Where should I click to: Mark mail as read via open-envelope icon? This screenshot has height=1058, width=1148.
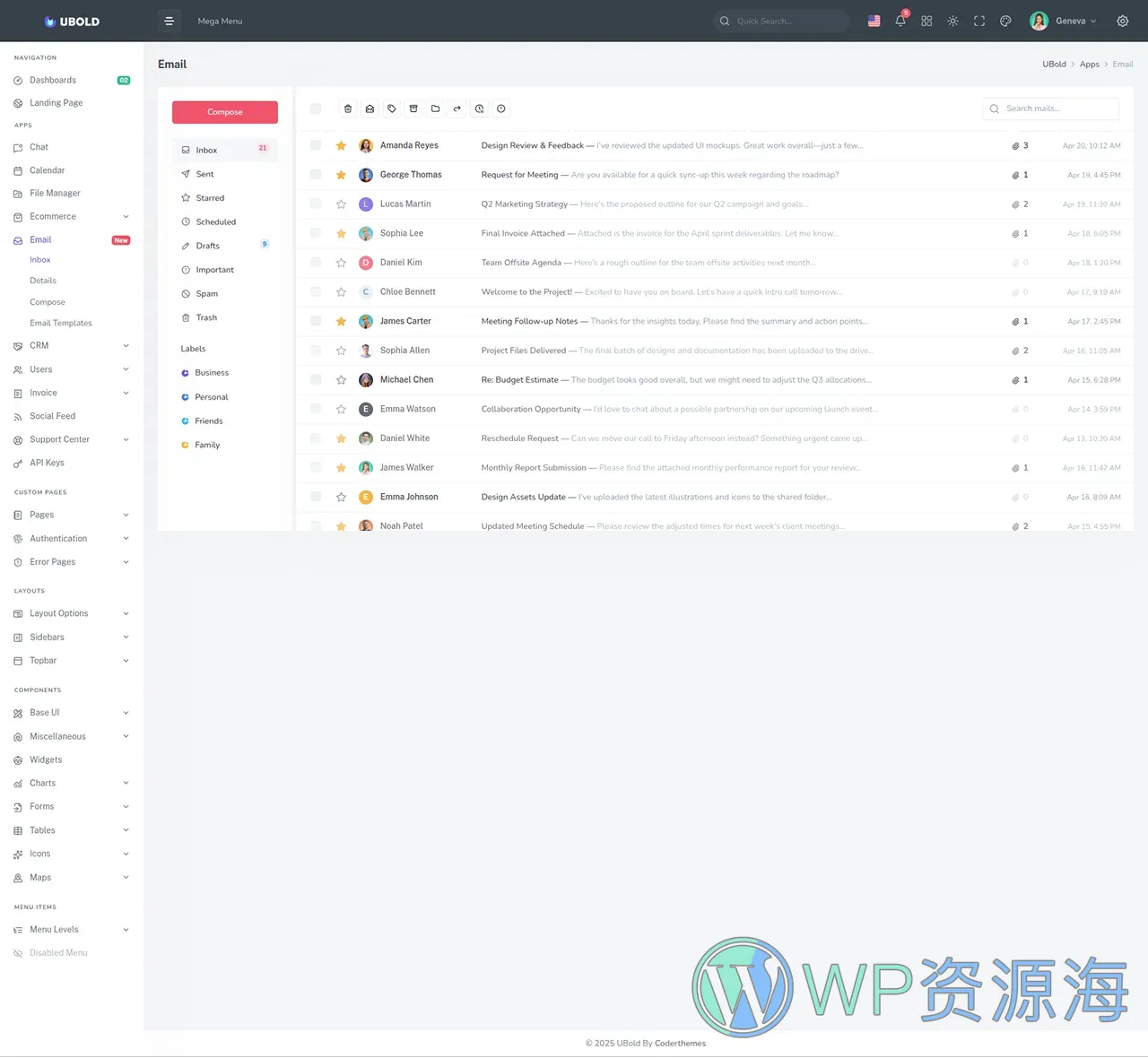tap(370, 108)
